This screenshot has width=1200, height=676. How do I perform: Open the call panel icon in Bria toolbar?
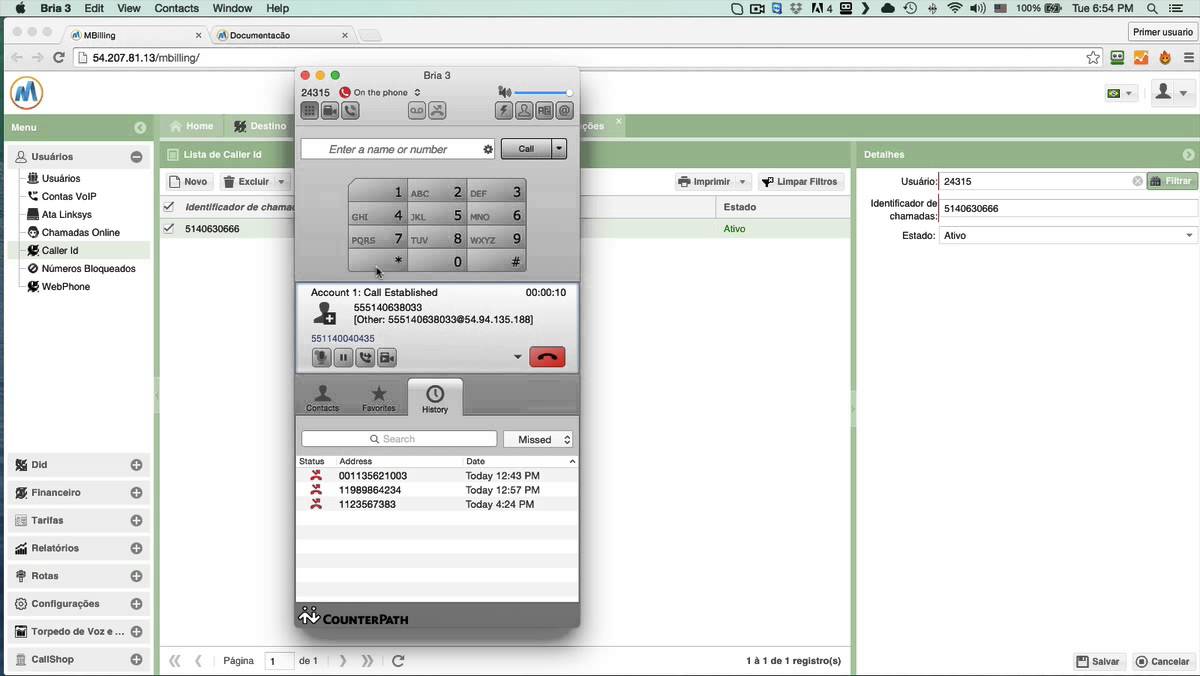(350, 111)
